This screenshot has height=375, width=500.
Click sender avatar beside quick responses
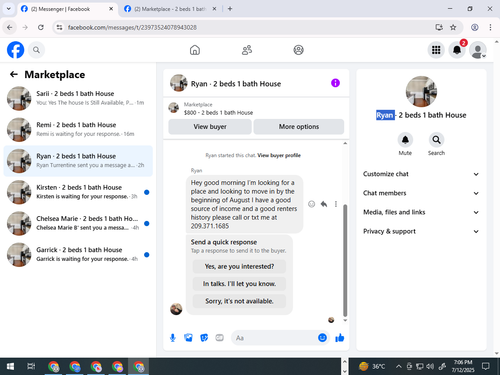pyautogui.click(x=176, y=309)
